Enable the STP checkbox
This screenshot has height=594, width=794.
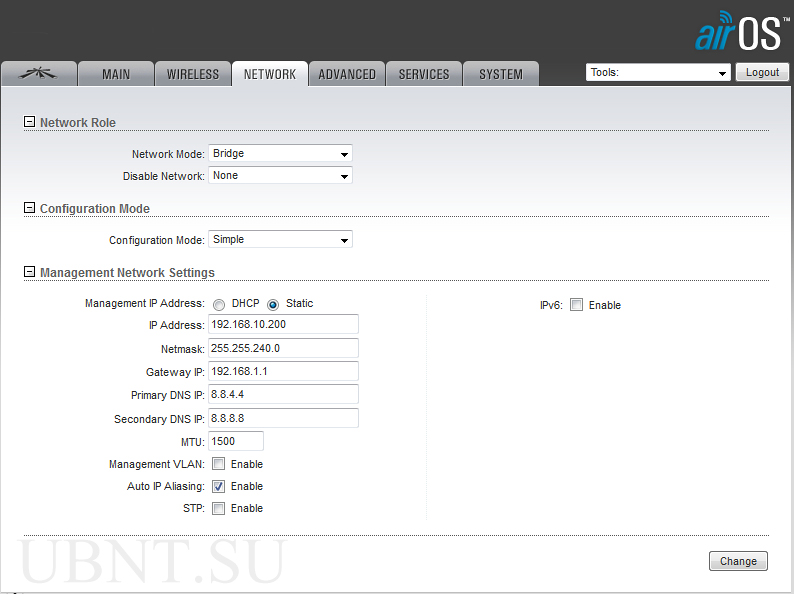pyautogui.click(x=218, y=508)
